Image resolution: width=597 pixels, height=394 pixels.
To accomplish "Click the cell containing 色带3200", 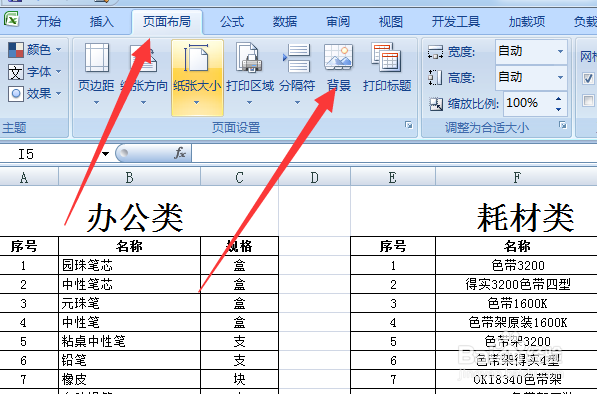I will (516, 265).
